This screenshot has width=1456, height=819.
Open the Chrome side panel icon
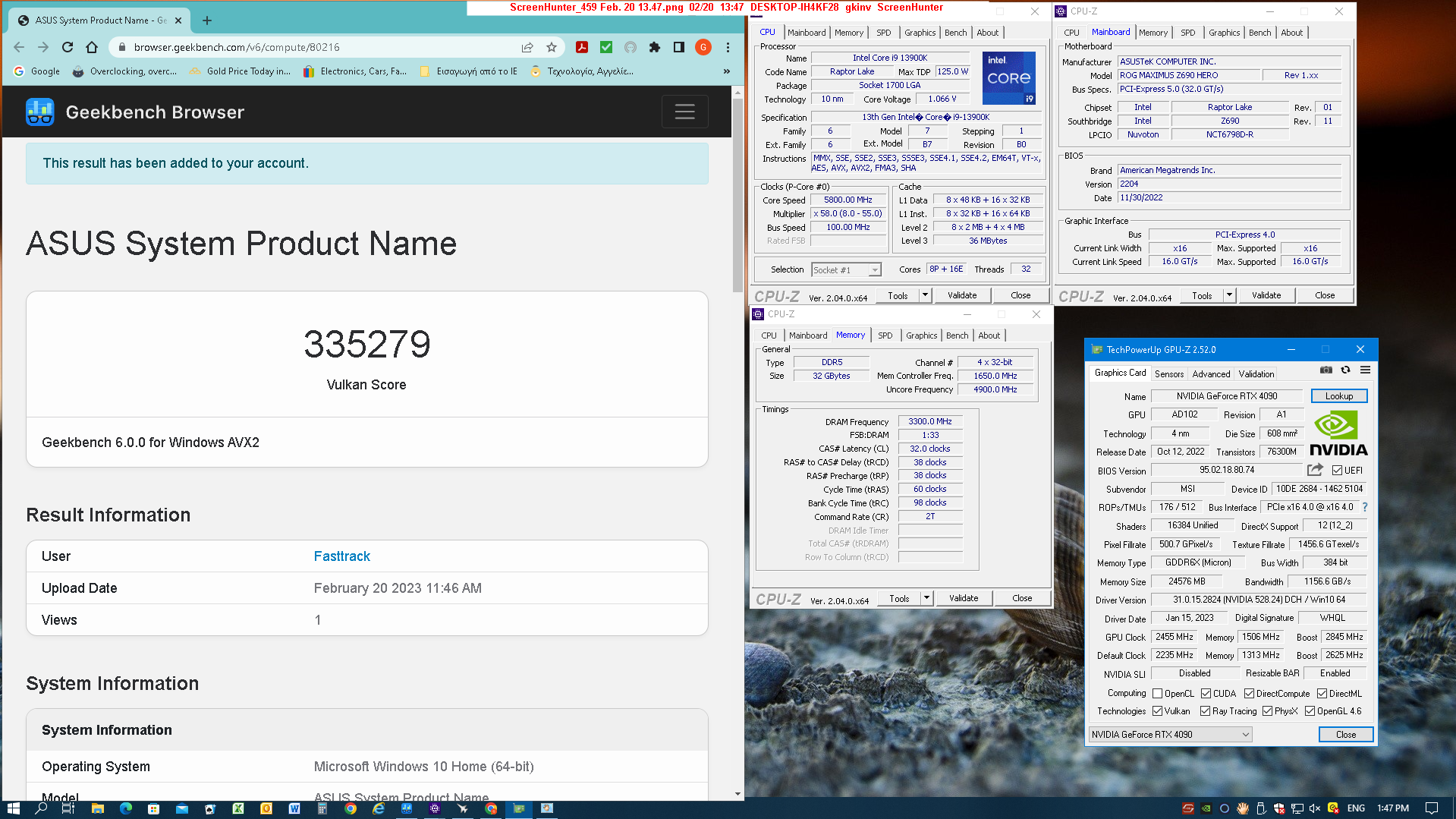679,47
